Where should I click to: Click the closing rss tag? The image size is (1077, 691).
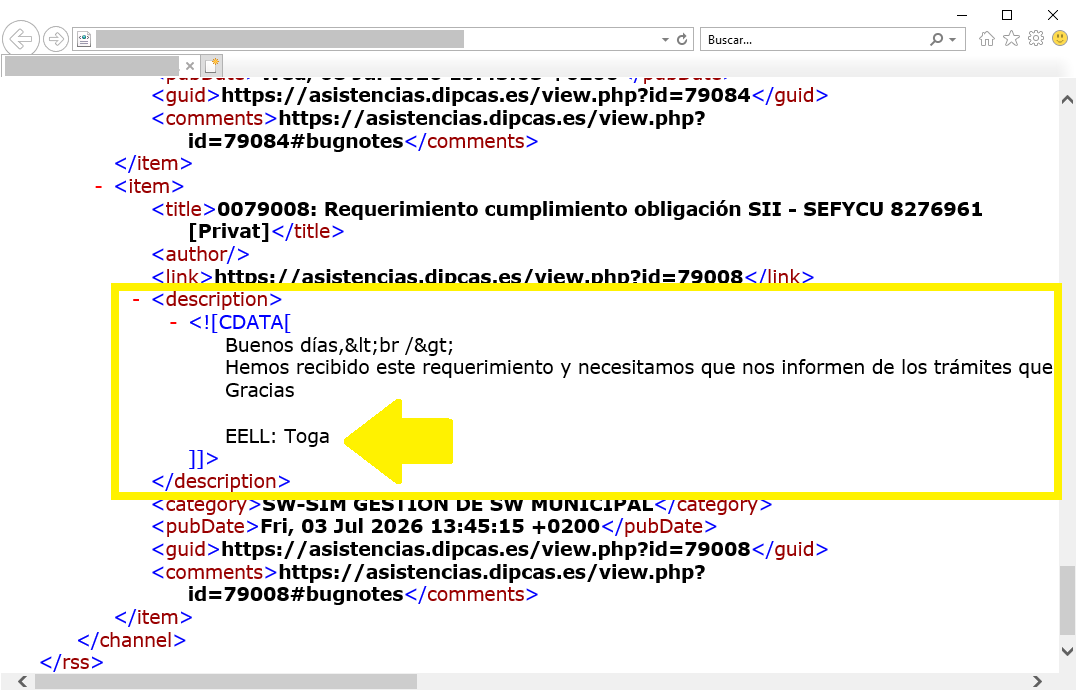coord(71,662)
